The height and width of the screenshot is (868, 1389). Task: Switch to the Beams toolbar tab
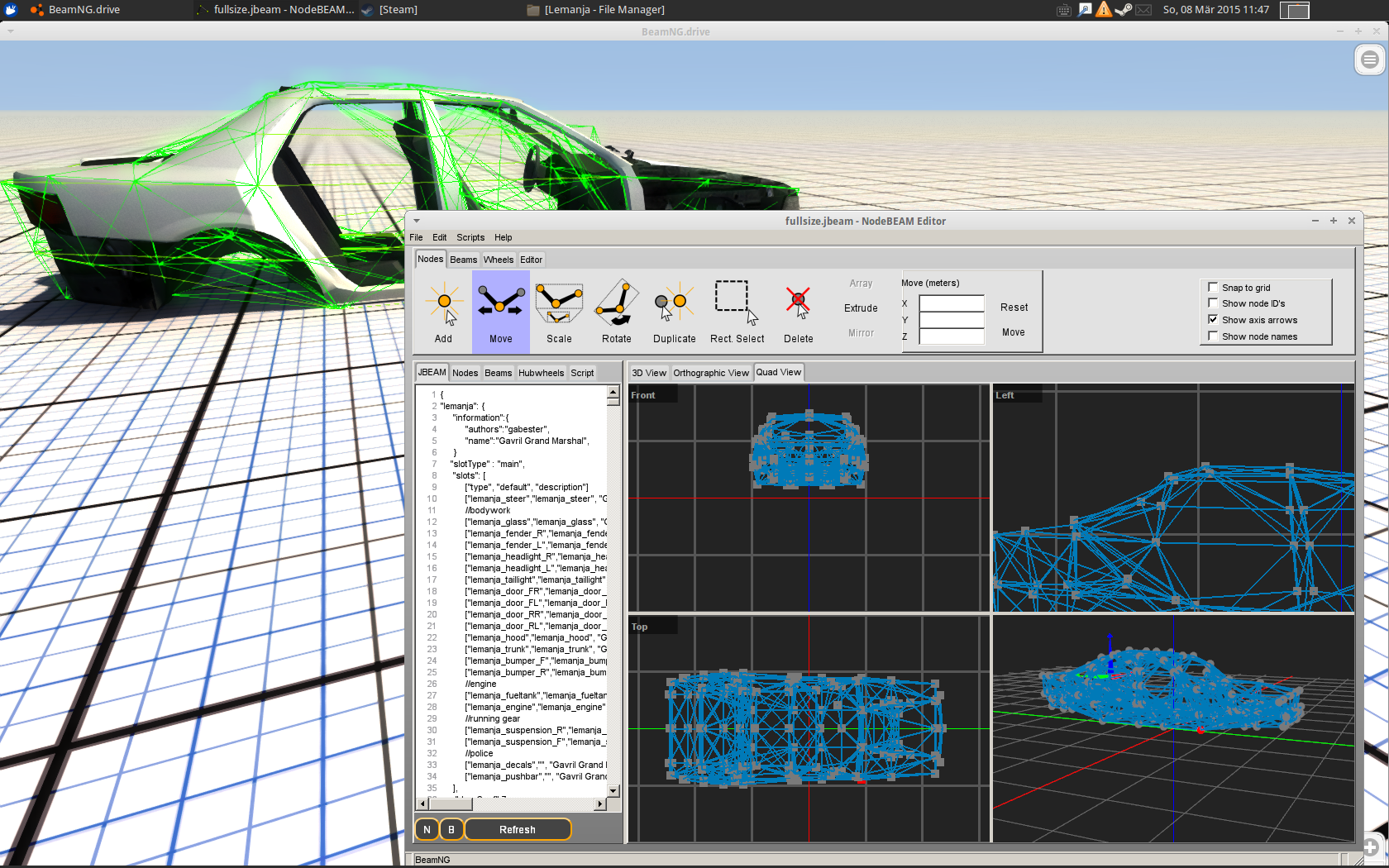(463, 260)
